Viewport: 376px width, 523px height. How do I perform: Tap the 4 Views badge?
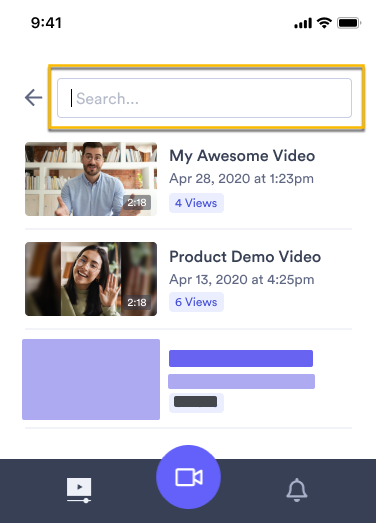(196, 203)
